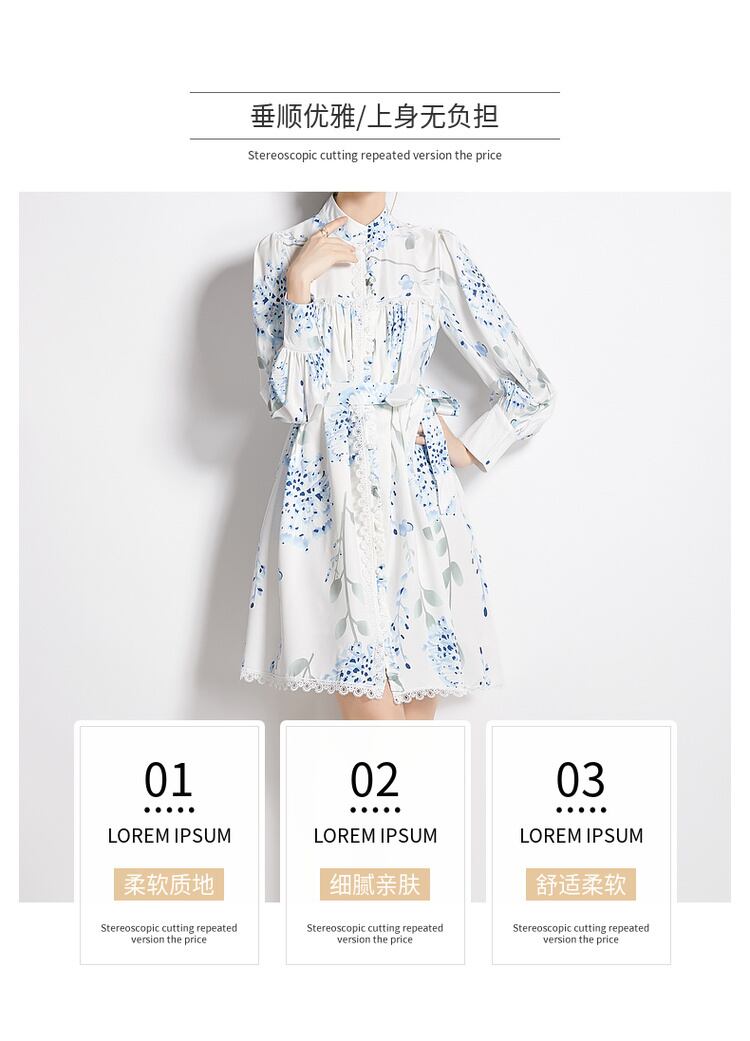Click the 02 number in the middle card
The image size is (750, 1041).
(374, 779)
